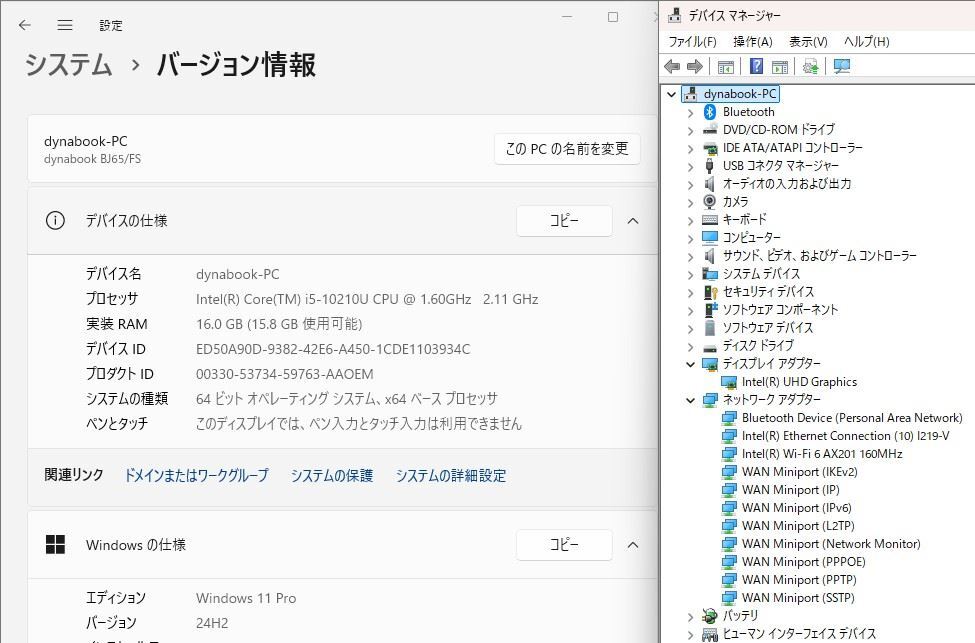Click the update driver toolbar icon
Image resolution: width=975 pixels, height=643 pixels.
tap(810, 66)
